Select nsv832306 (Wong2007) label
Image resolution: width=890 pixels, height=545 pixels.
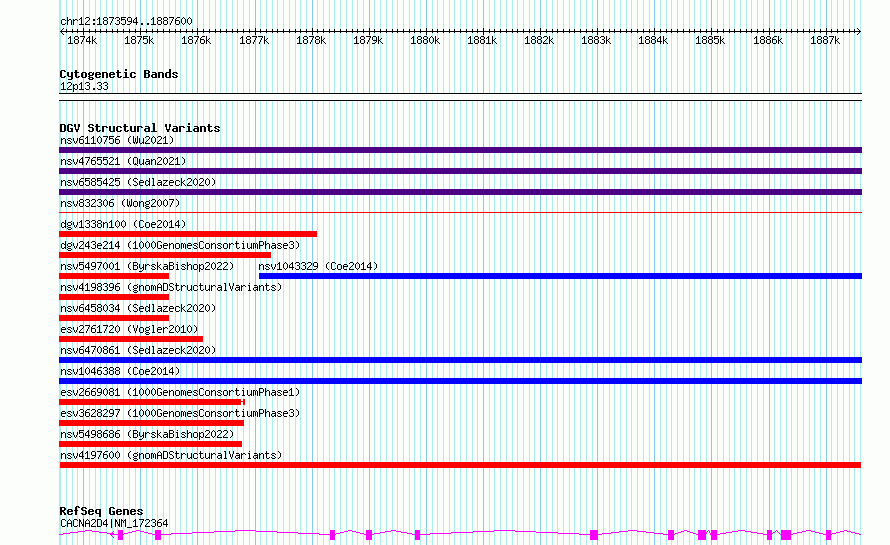click(x=120, y=203)
